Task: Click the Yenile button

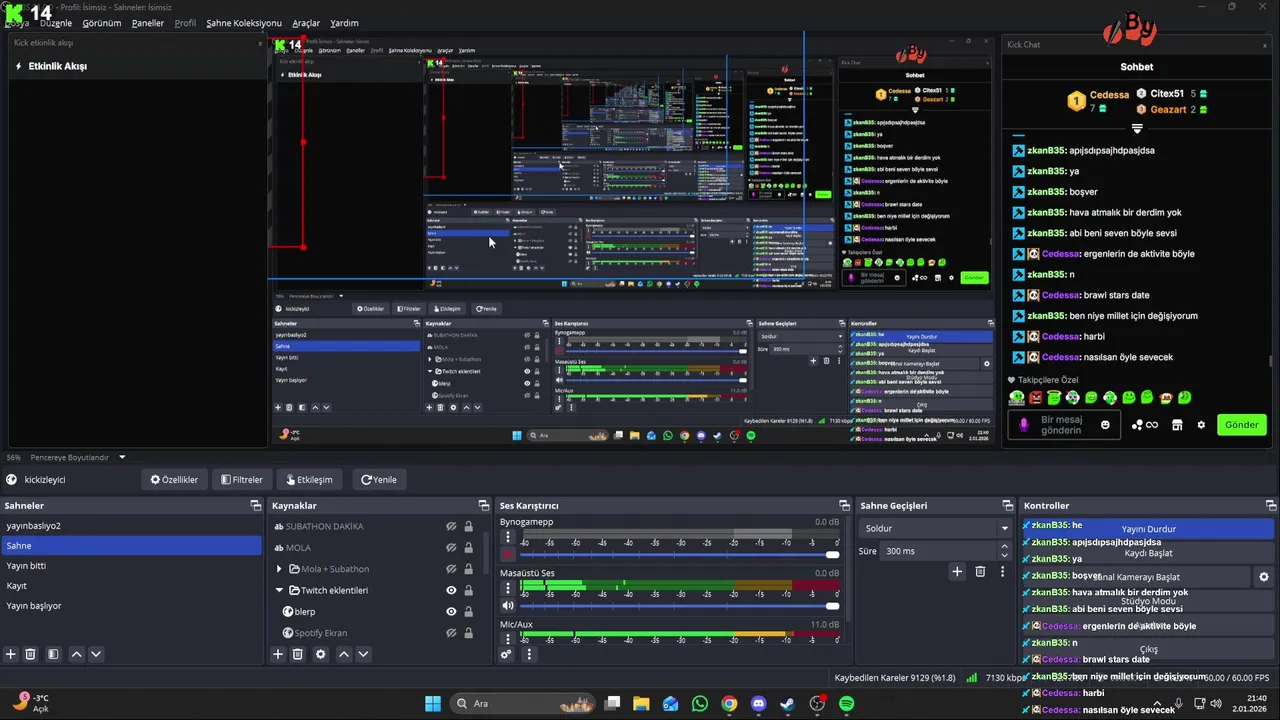Action: (379, 480)
